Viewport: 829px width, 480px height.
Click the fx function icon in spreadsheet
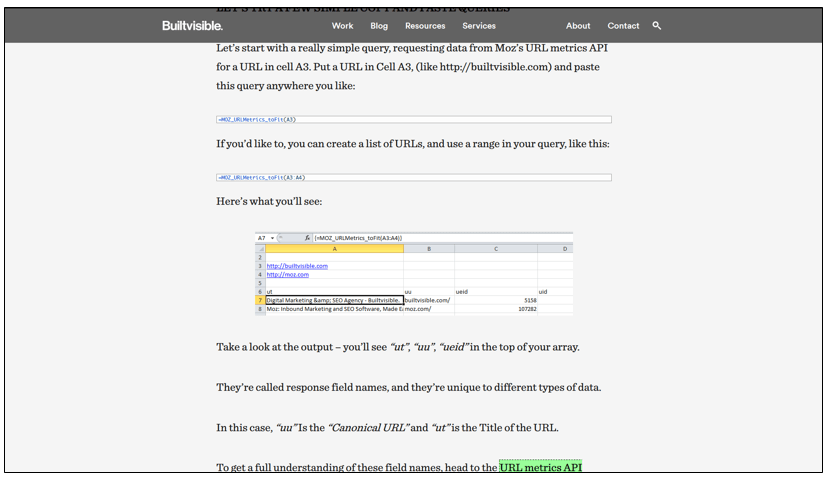(307, 238)
